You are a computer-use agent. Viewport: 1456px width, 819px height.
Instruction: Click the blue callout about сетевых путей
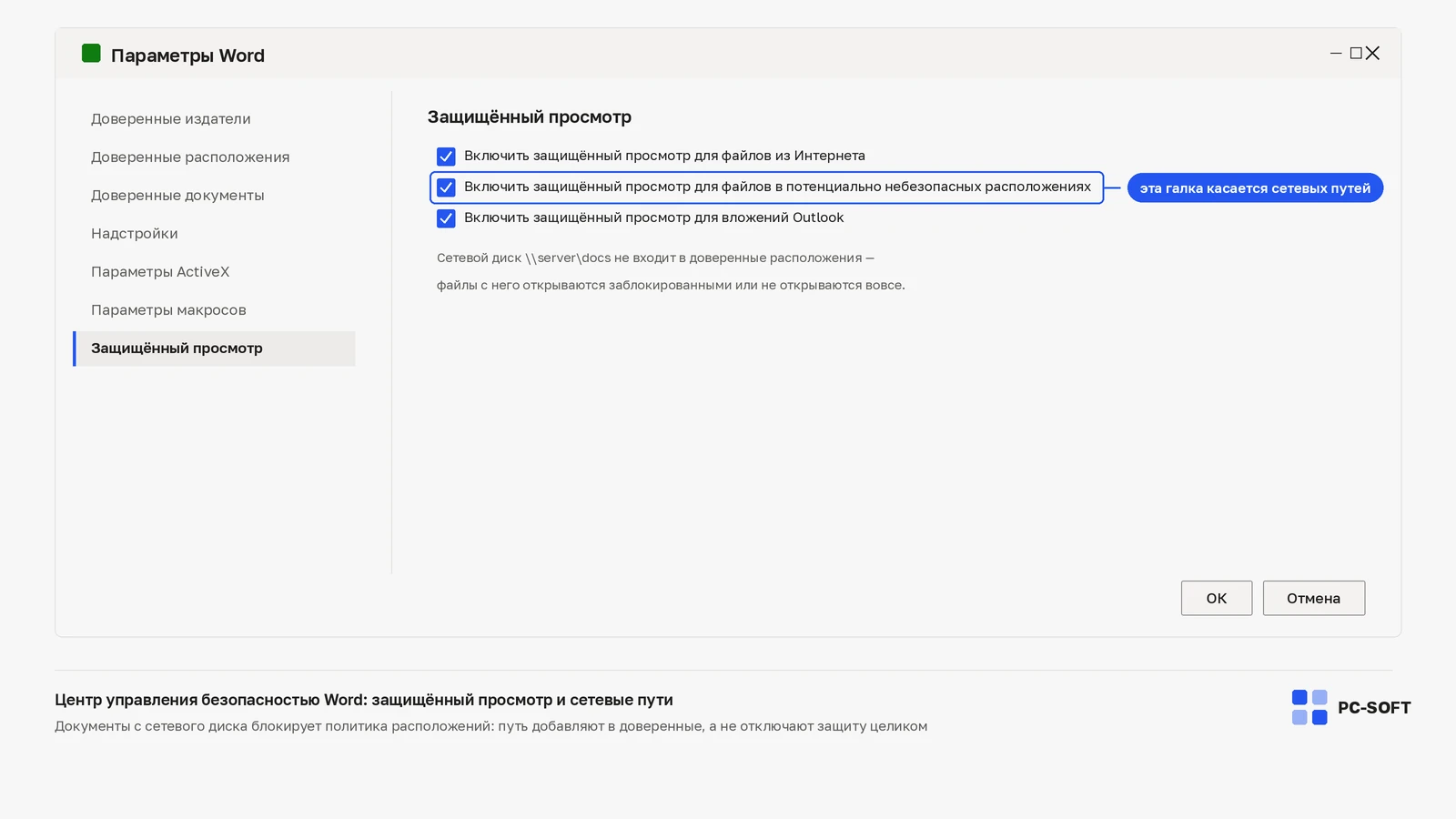pyautogui.click(x=1255, y=188)
